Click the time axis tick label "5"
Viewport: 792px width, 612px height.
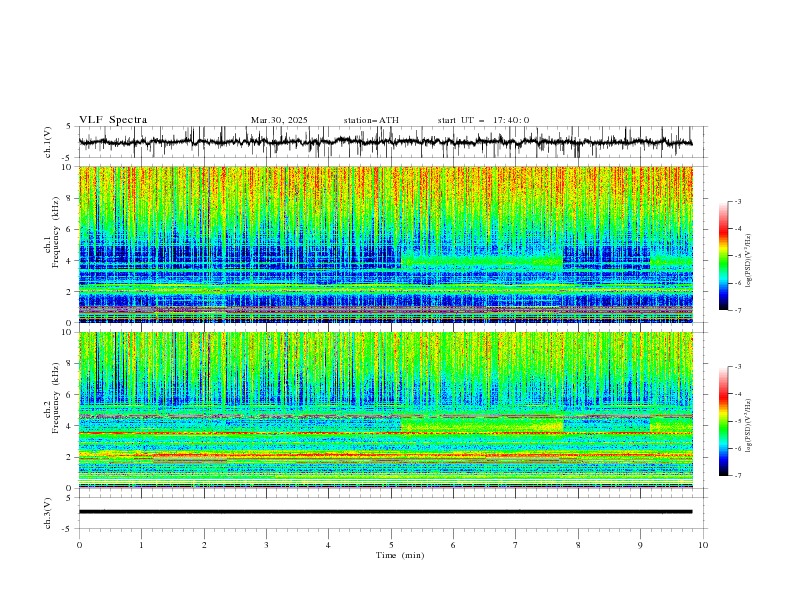pos(391,545)
